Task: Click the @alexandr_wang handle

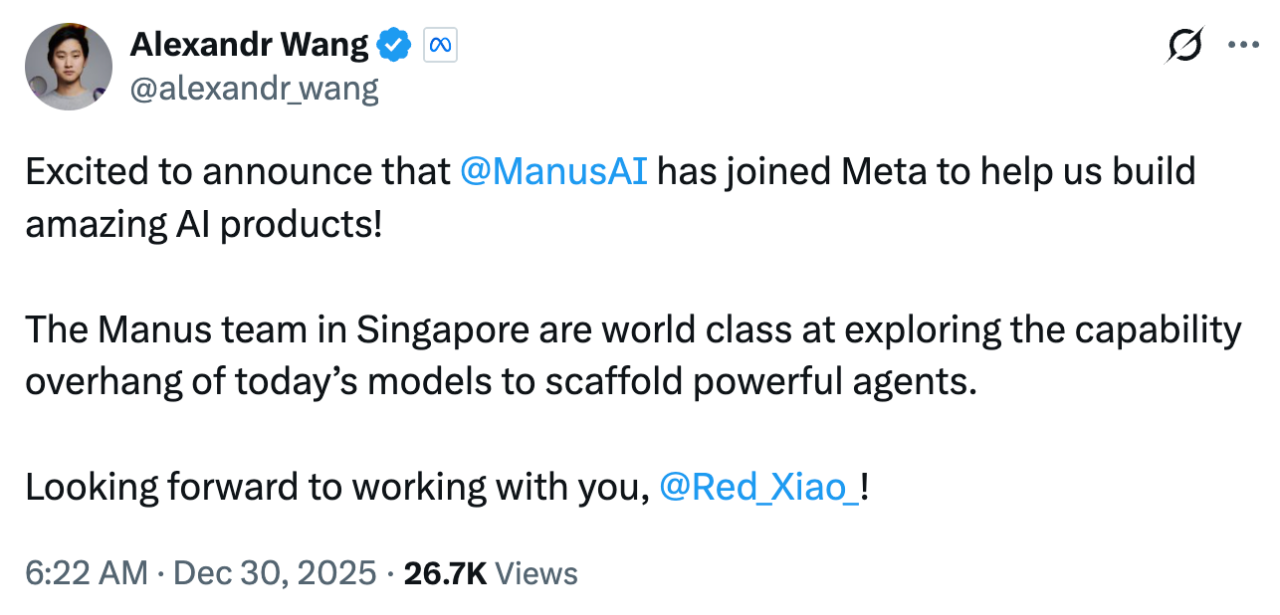Action: 255,89
